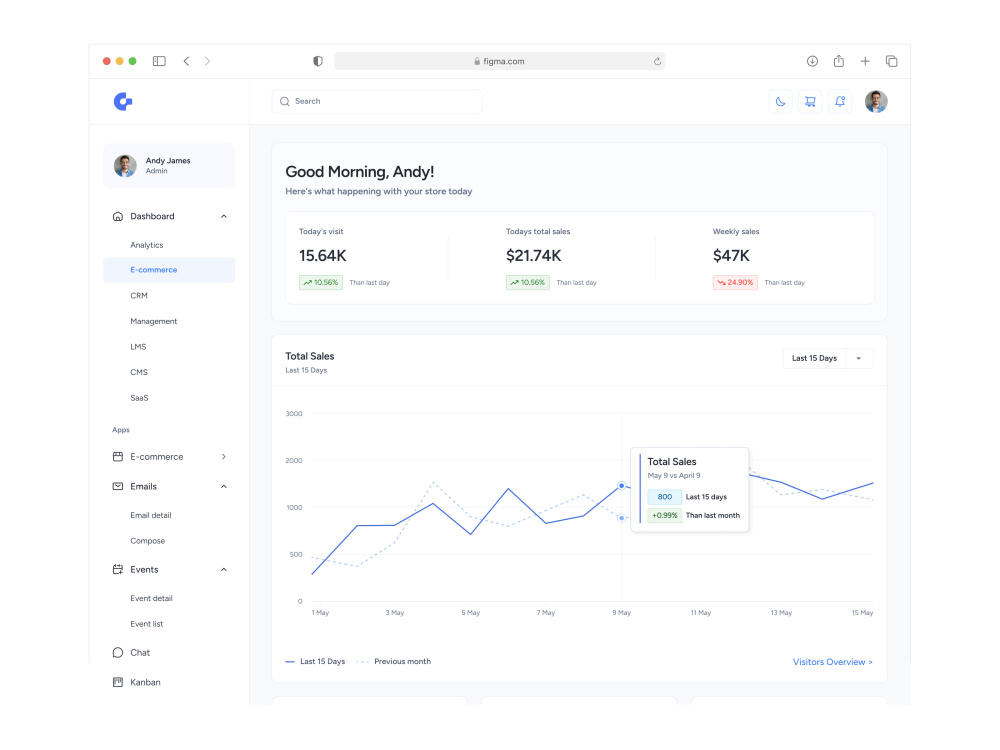1000x750 pixels.
Task: Click the Dashboard home icon
Action: [117, 216]
